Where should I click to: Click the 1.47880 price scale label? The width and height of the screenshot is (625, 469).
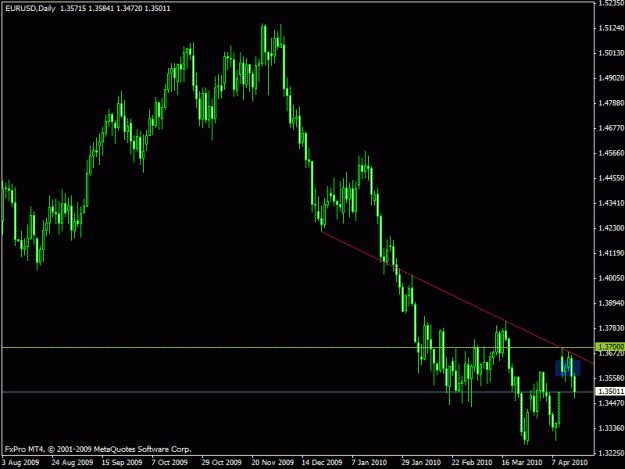pyautogui.click(x=611, y=103)
